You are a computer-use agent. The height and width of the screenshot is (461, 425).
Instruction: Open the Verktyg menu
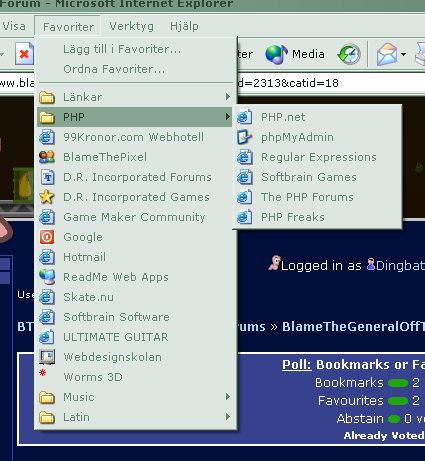(x=132, y=26)
